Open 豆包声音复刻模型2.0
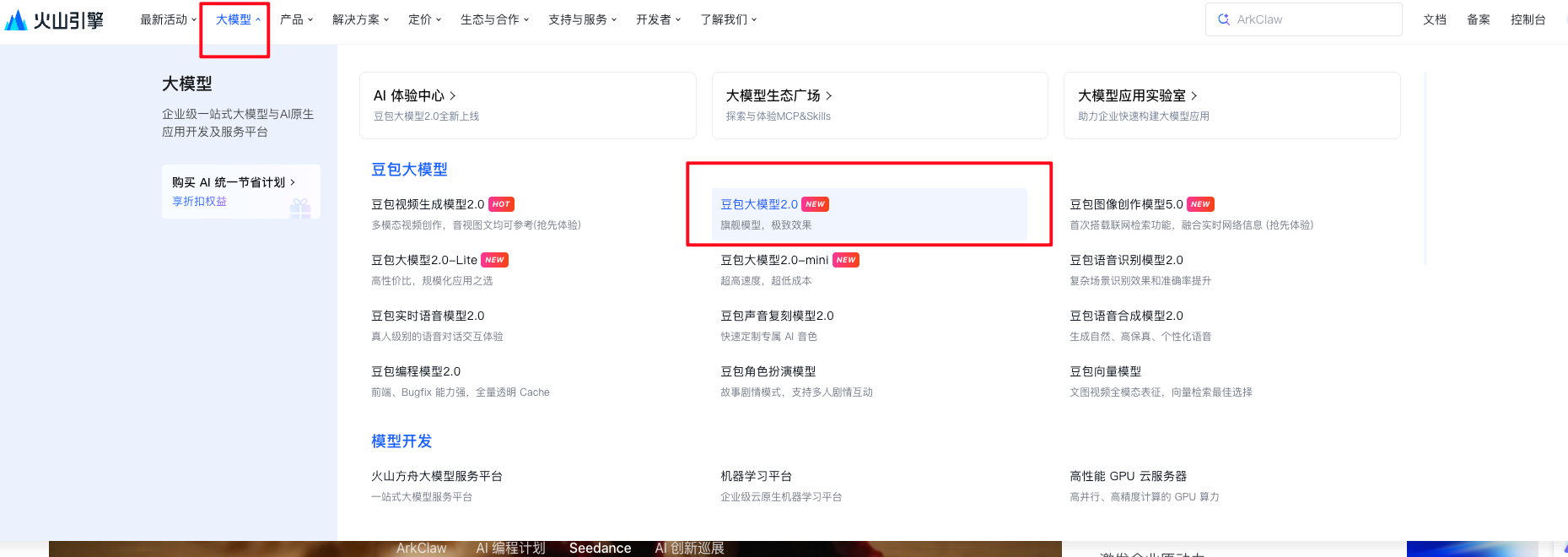1568x557 pixels. (x=777, y=316)
